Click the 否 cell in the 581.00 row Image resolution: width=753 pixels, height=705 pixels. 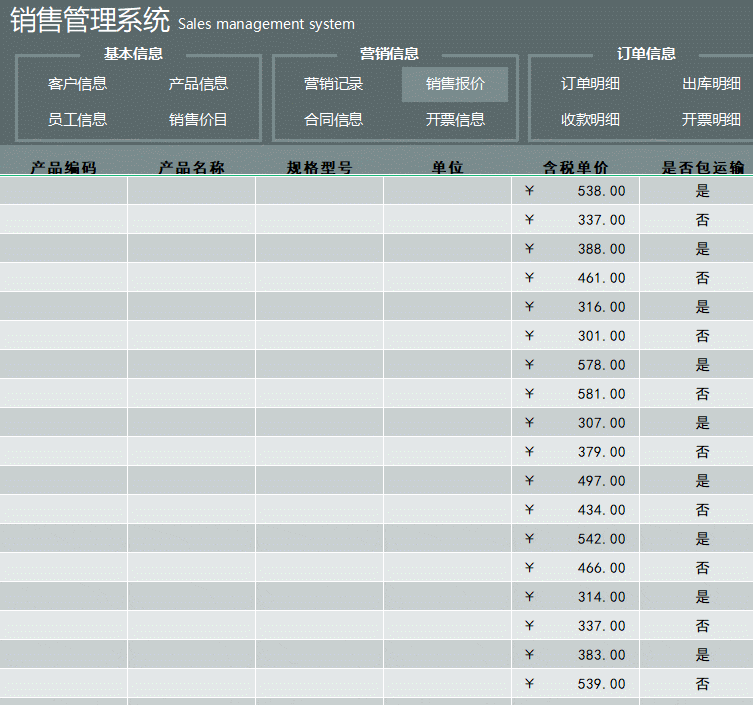point(696,394)
